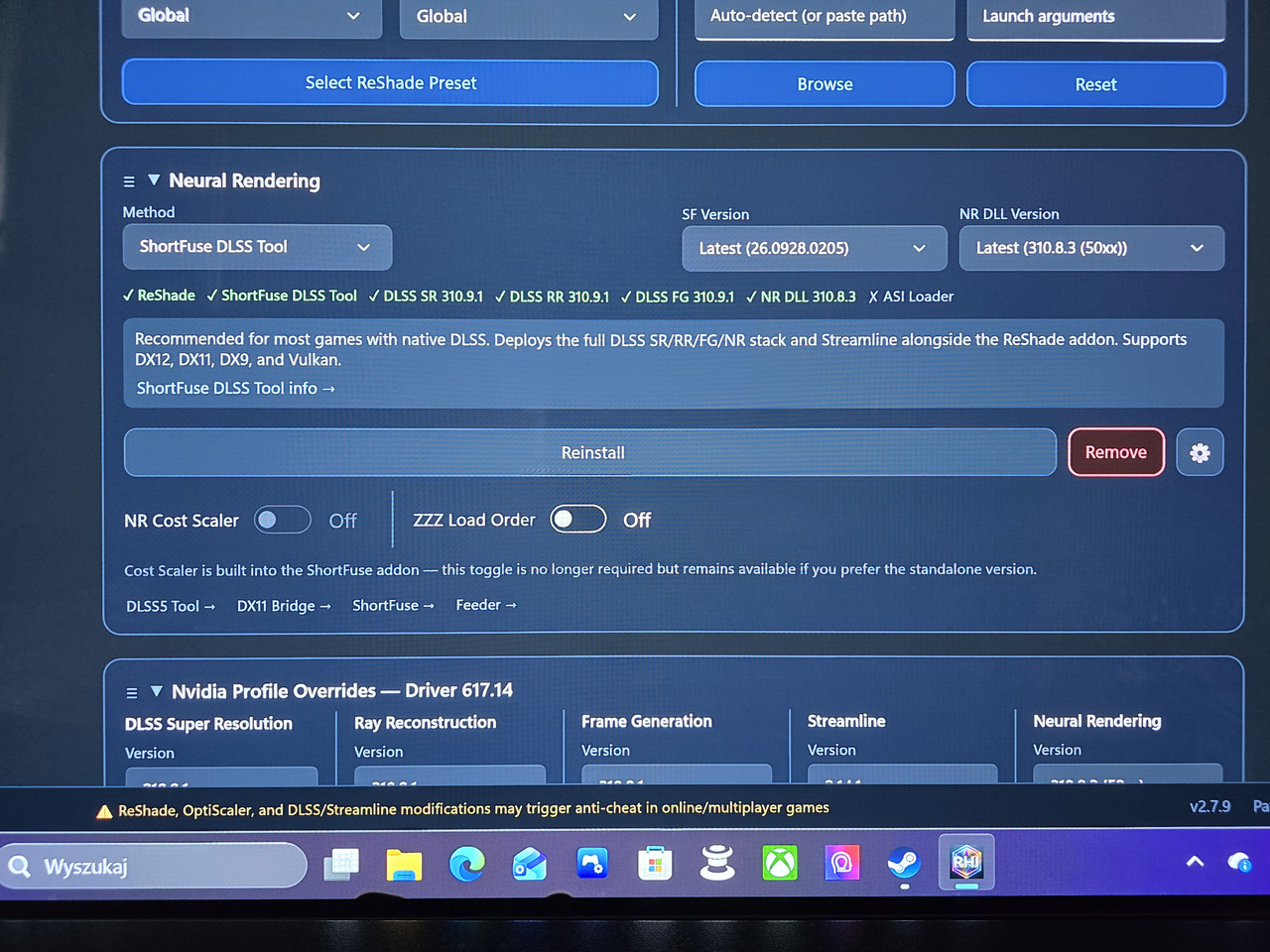Open the Xbox app from the taskbar
The width and height of the screenshot is (1270, 952).
pyautogui.click(x=780, y=864)
